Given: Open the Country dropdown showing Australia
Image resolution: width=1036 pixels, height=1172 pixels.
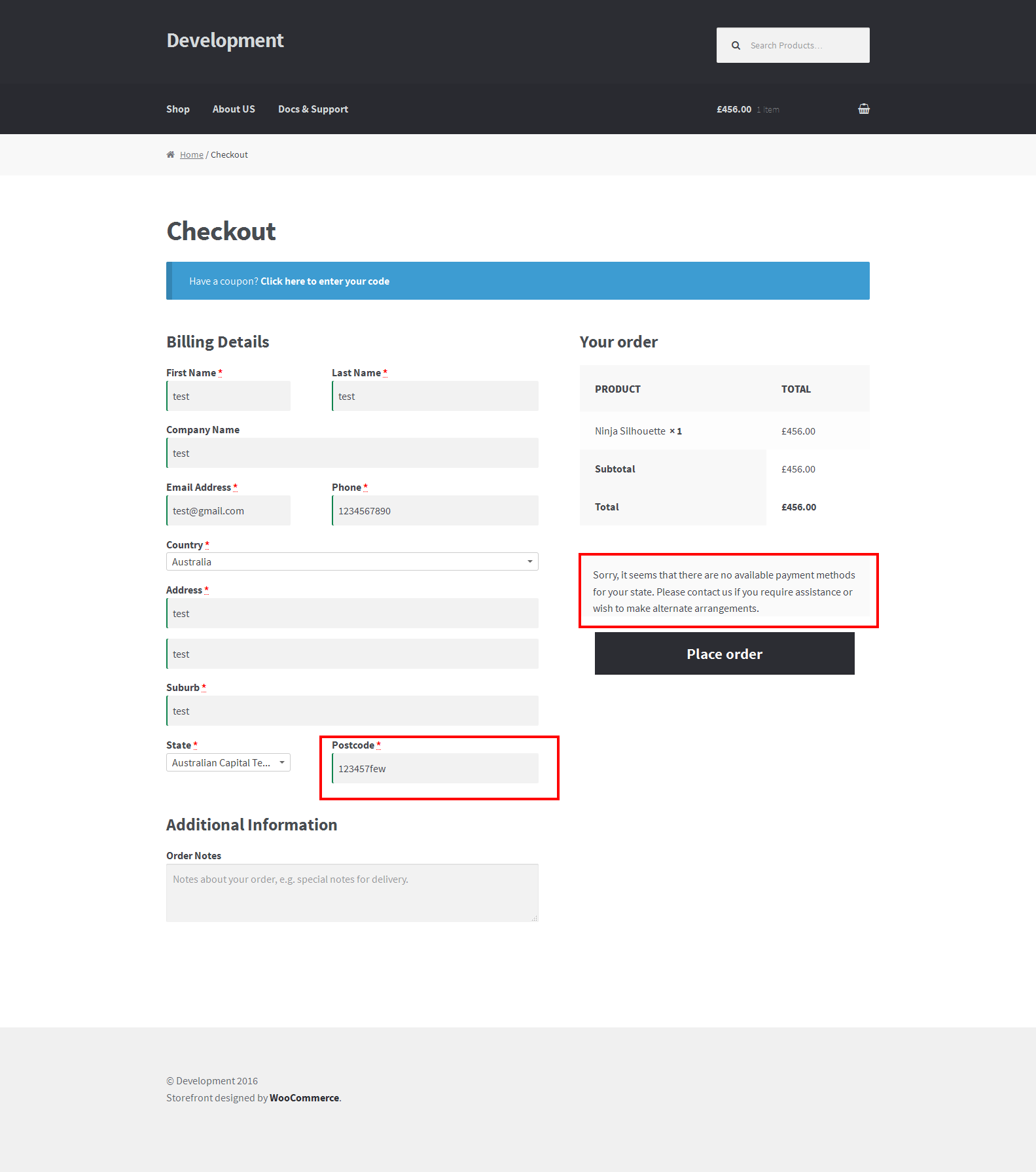Looking at the screenshot, I should click(351, 562).
